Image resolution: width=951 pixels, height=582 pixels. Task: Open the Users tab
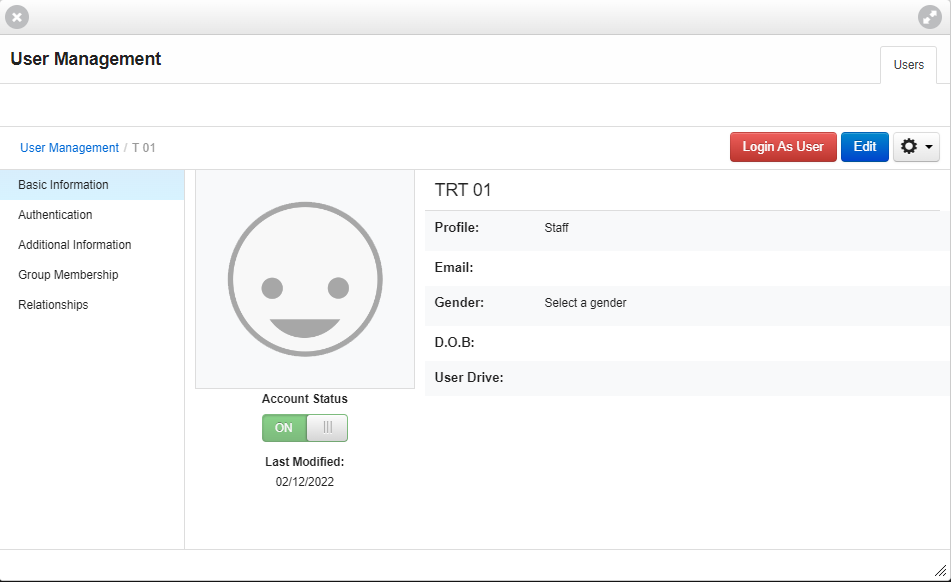[909, 65]
